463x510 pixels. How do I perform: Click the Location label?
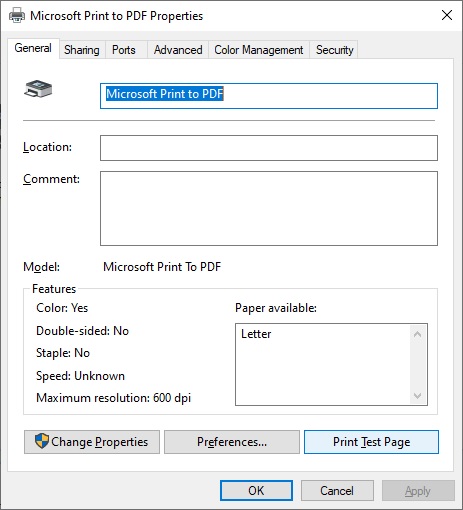point(47,147)
